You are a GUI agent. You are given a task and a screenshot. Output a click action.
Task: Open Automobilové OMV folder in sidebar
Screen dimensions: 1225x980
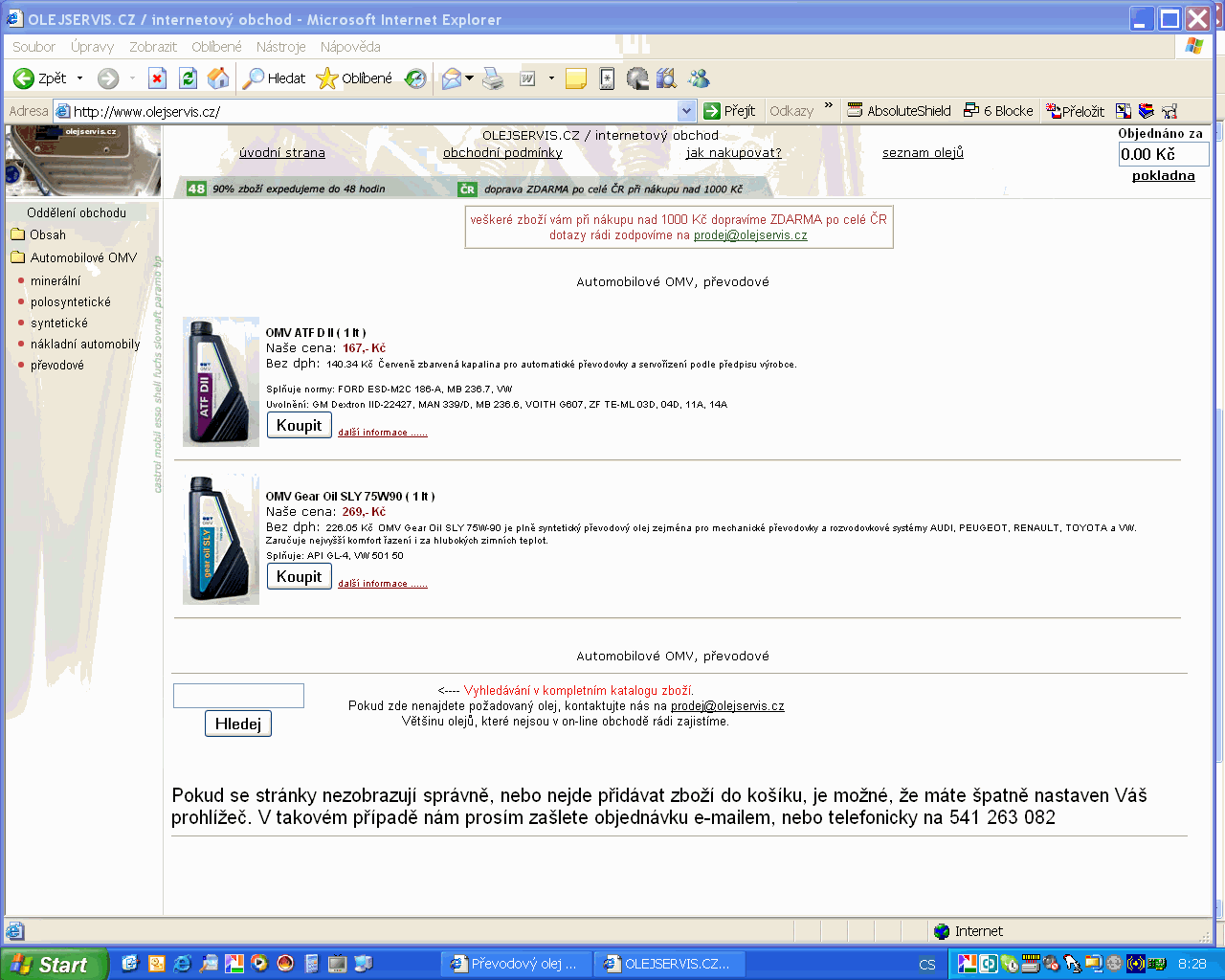pos(74,257)
